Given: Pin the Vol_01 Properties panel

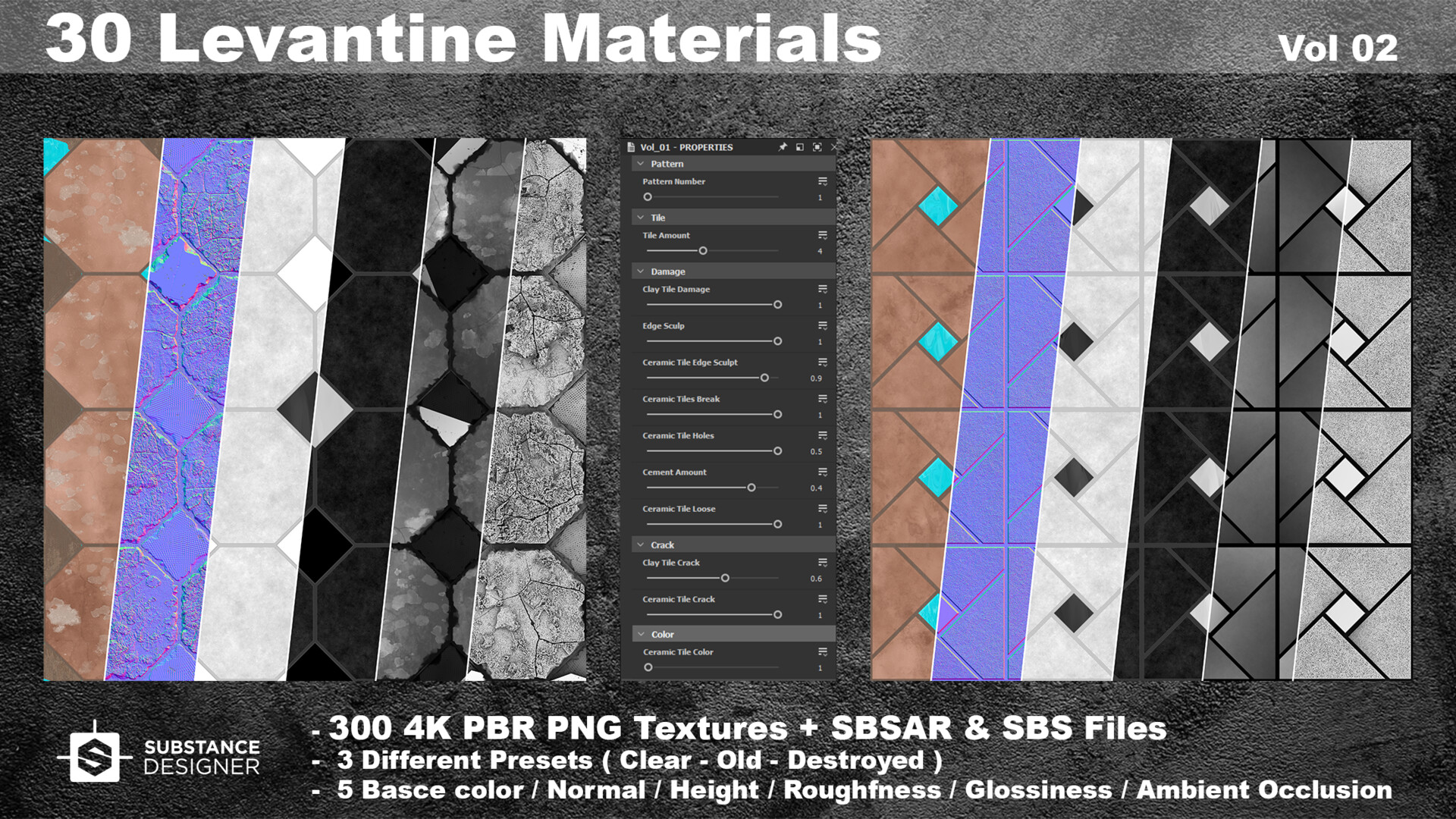Looking at the screenshot, I should pyautogui.click(x=783, y=147).
